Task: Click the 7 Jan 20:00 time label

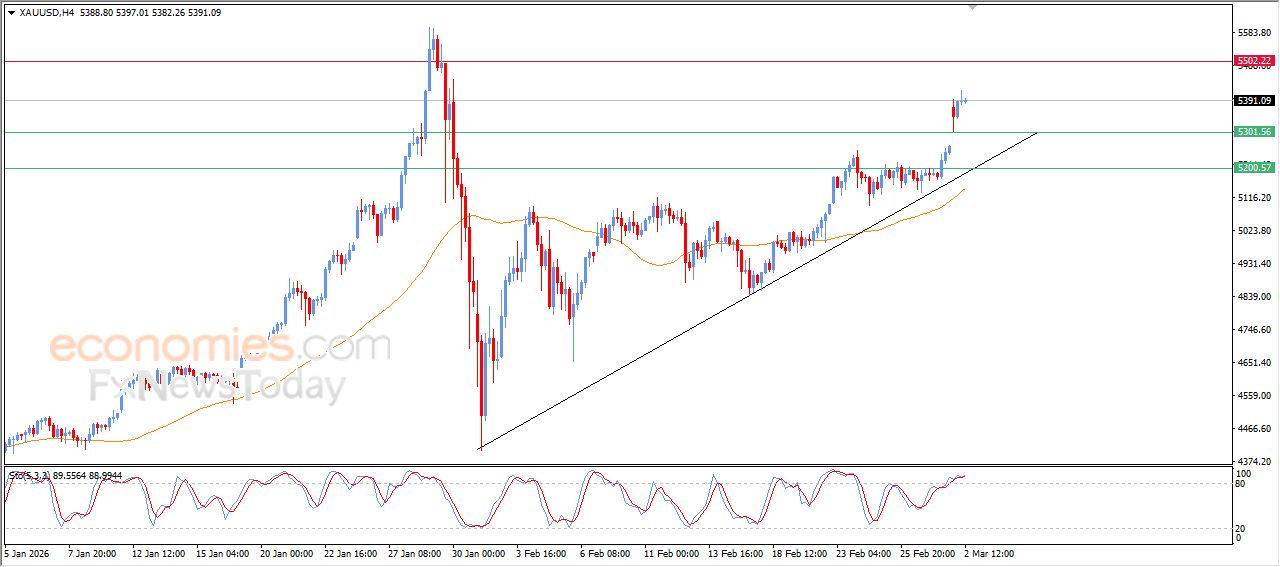Action: point(90,552)
